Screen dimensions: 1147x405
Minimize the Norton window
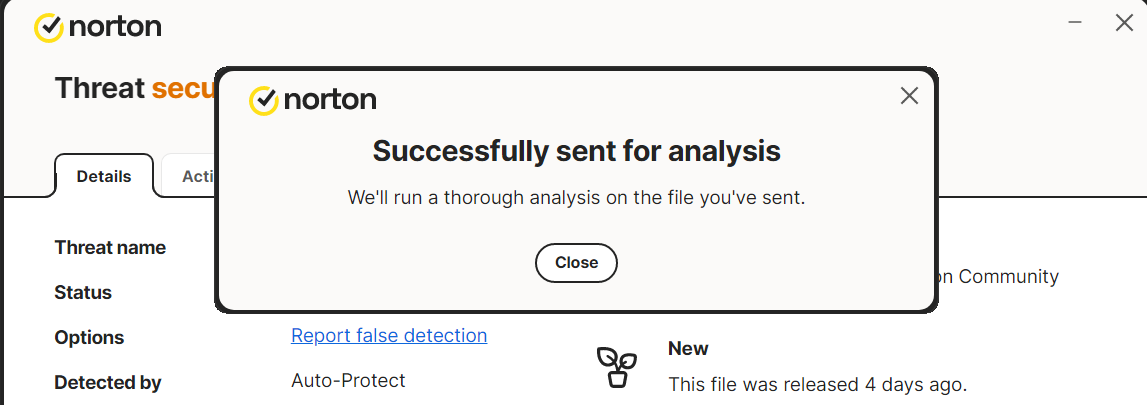click(1076, 23)
